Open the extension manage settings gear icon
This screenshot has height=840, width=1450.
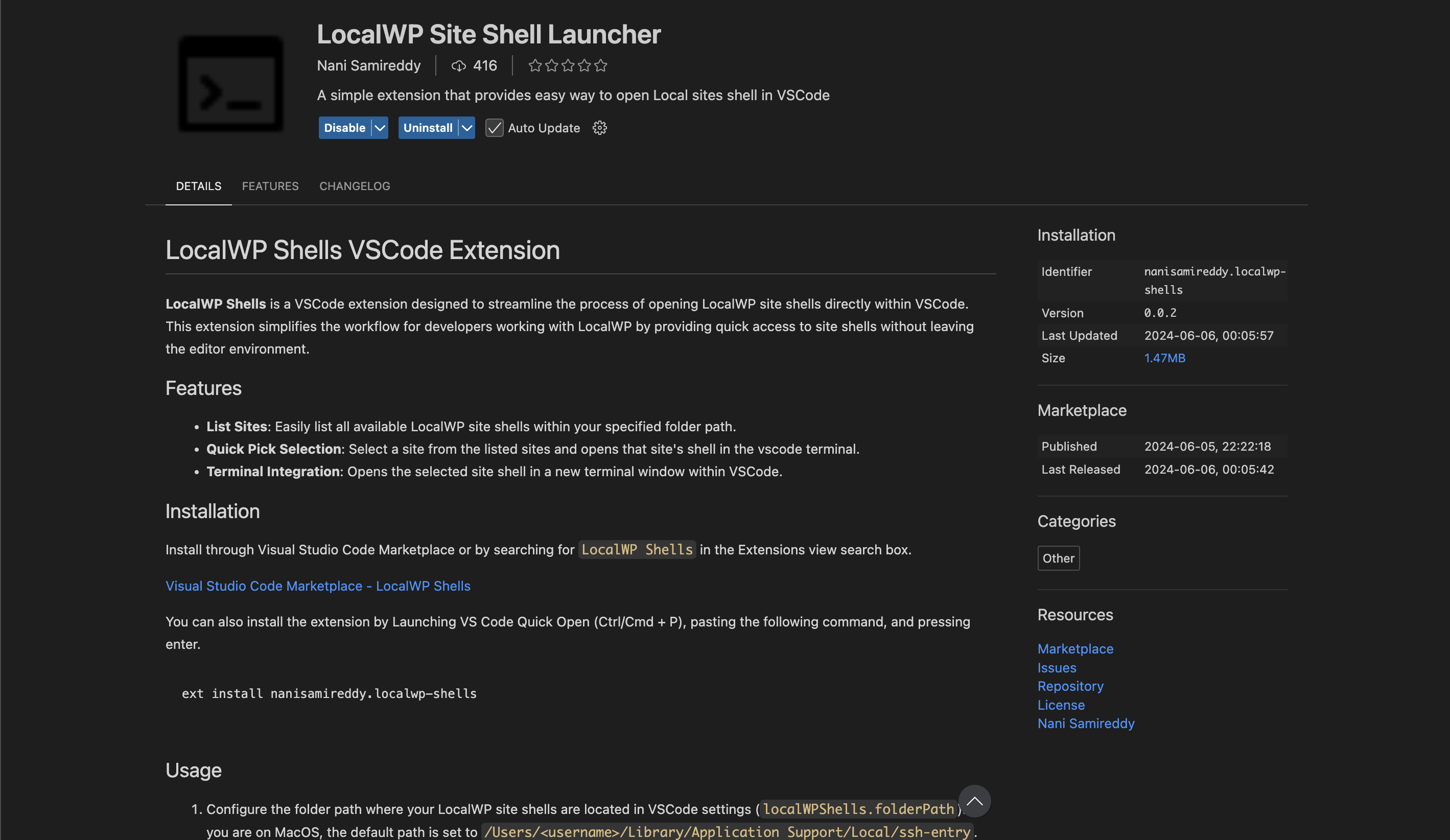[x=599, y=128]
